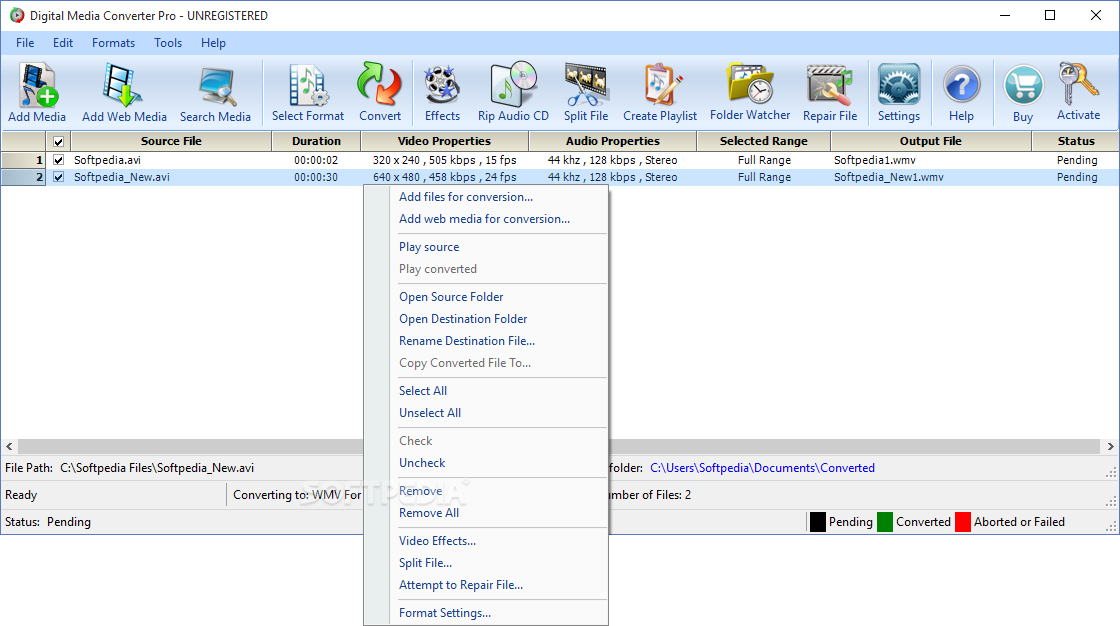Viewport: 1120px width, 626px height.
Task: Click row number 2 header
Action: [24, 177]
